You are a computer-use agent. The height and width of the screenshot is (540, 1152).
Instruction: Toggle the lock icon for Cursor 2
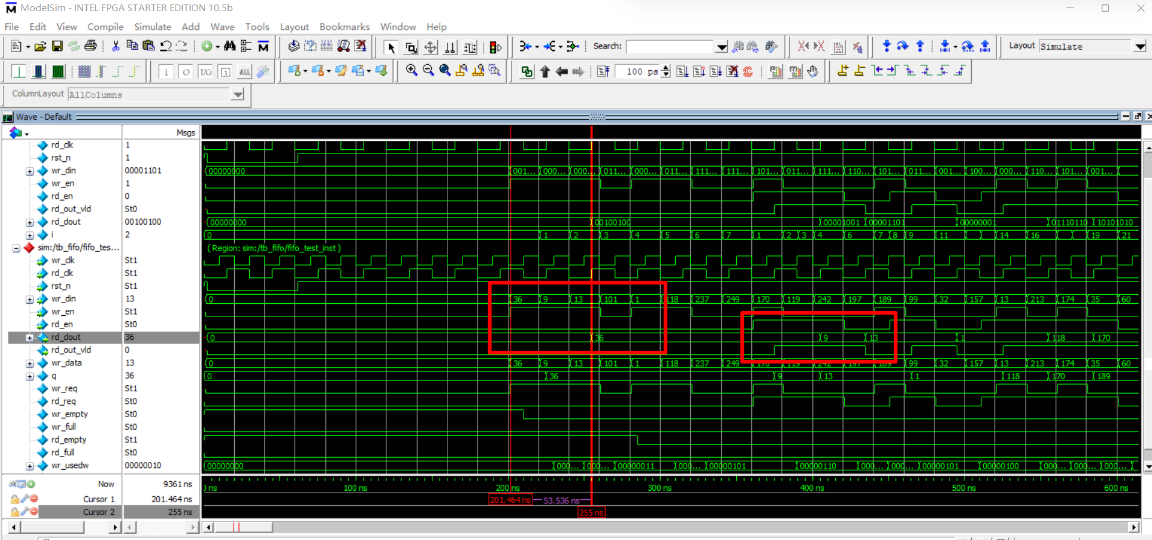pyautogui.click(x=15, y=512)
